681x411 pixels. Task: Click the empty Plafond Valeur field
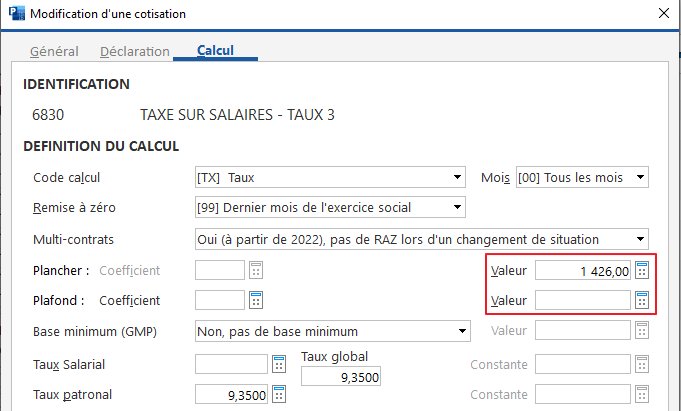click(x=584, y=300)
